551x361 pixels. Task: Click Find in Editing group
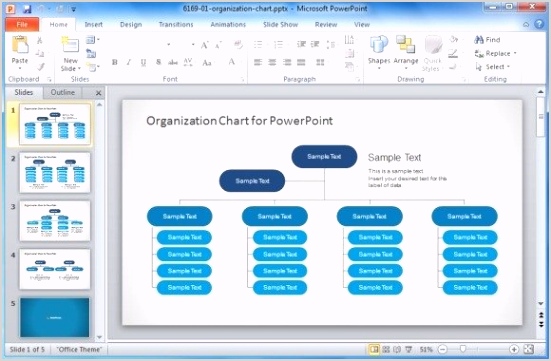coord(487,40)
